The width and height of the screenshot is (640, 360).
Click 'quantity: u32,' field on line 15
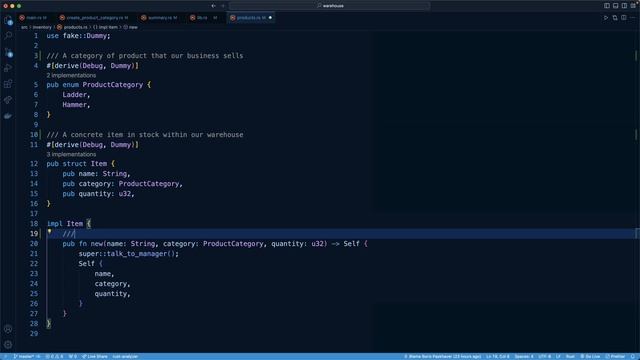click(107, 194)
